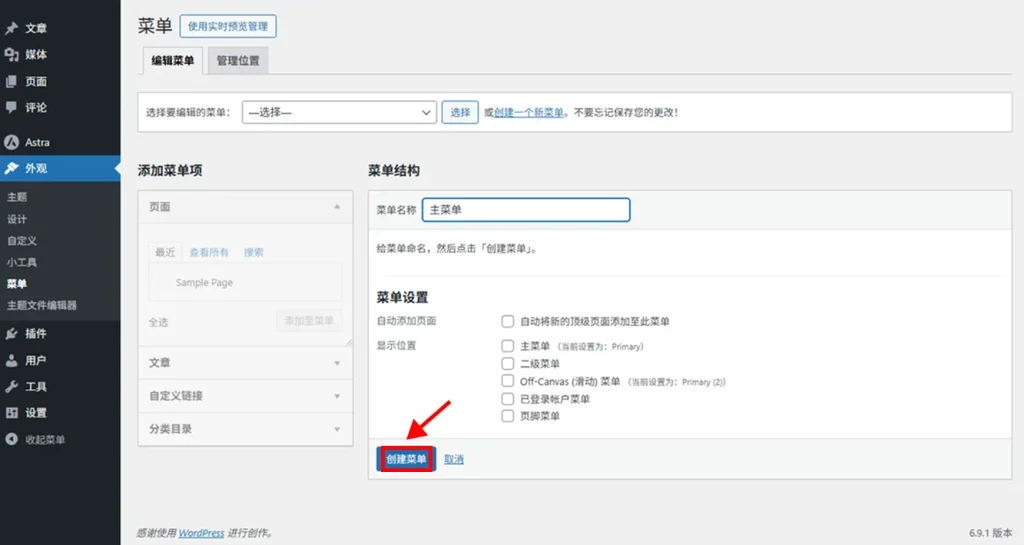
Task: Open the 评论 comments bubble icon
Action: coord(12,107)
